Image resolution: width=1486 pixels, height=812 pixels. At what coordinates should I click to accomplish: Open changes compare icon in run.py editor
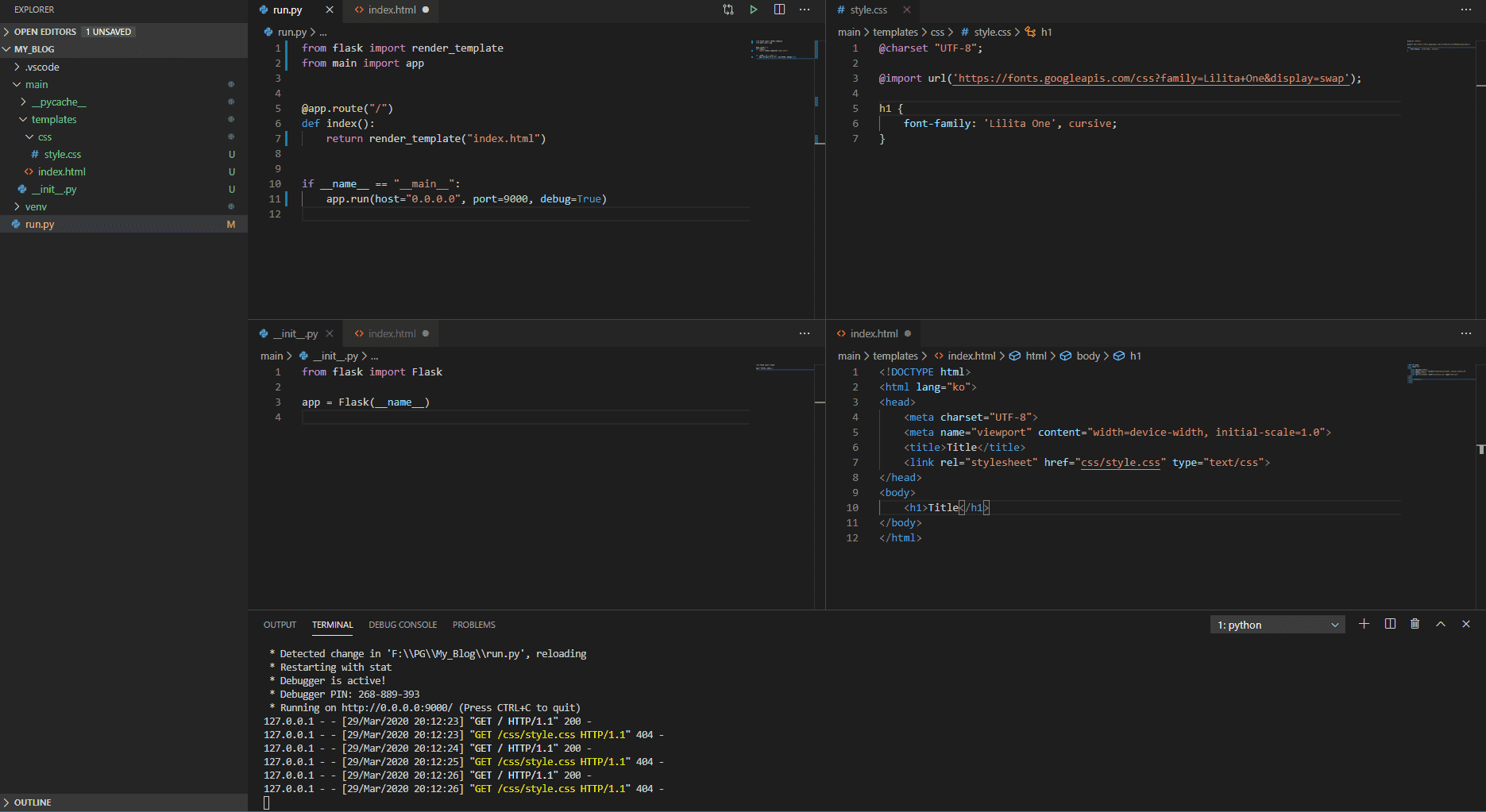728,10
